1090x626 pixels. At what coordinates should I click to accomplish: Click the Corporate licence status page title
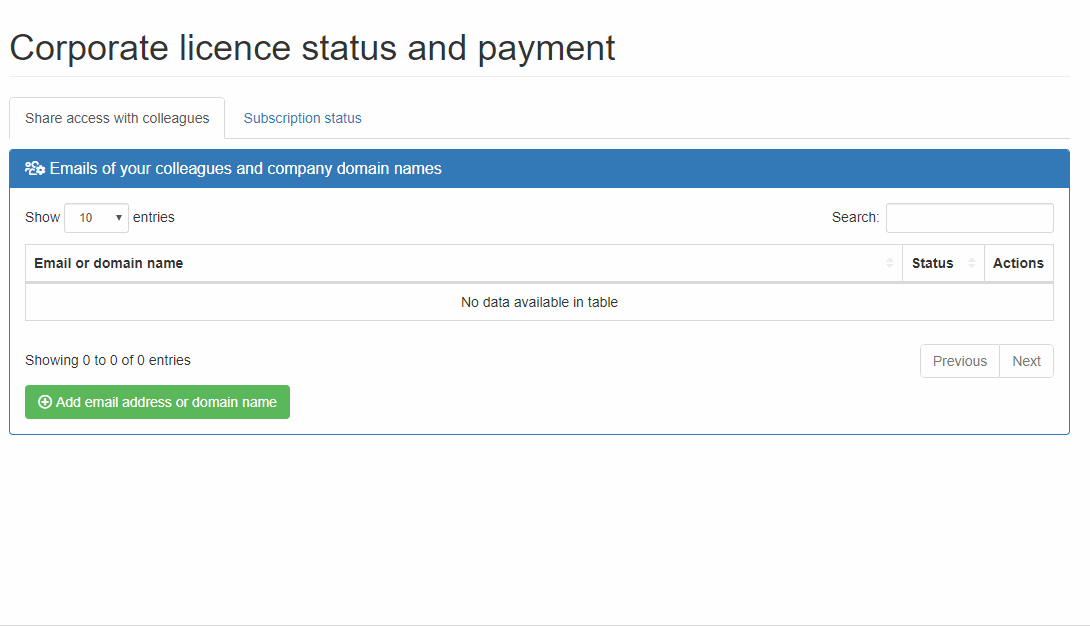312,47
